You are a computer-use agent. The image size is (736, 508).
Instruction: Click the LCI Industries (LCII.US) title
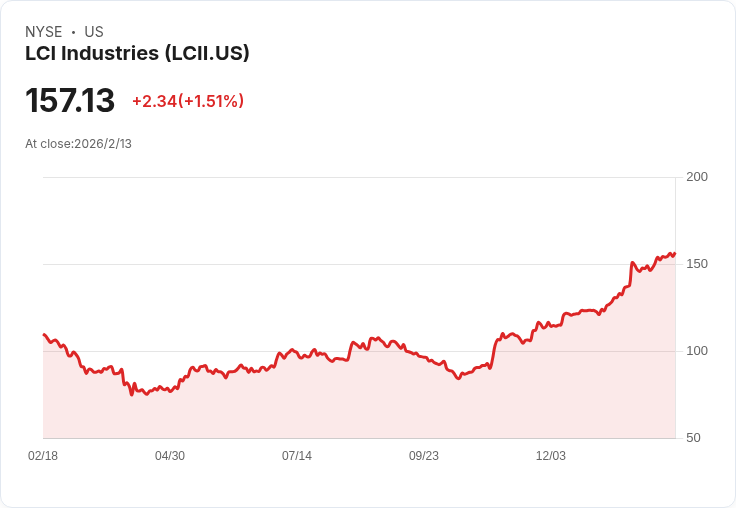click(x=137, y=53)
